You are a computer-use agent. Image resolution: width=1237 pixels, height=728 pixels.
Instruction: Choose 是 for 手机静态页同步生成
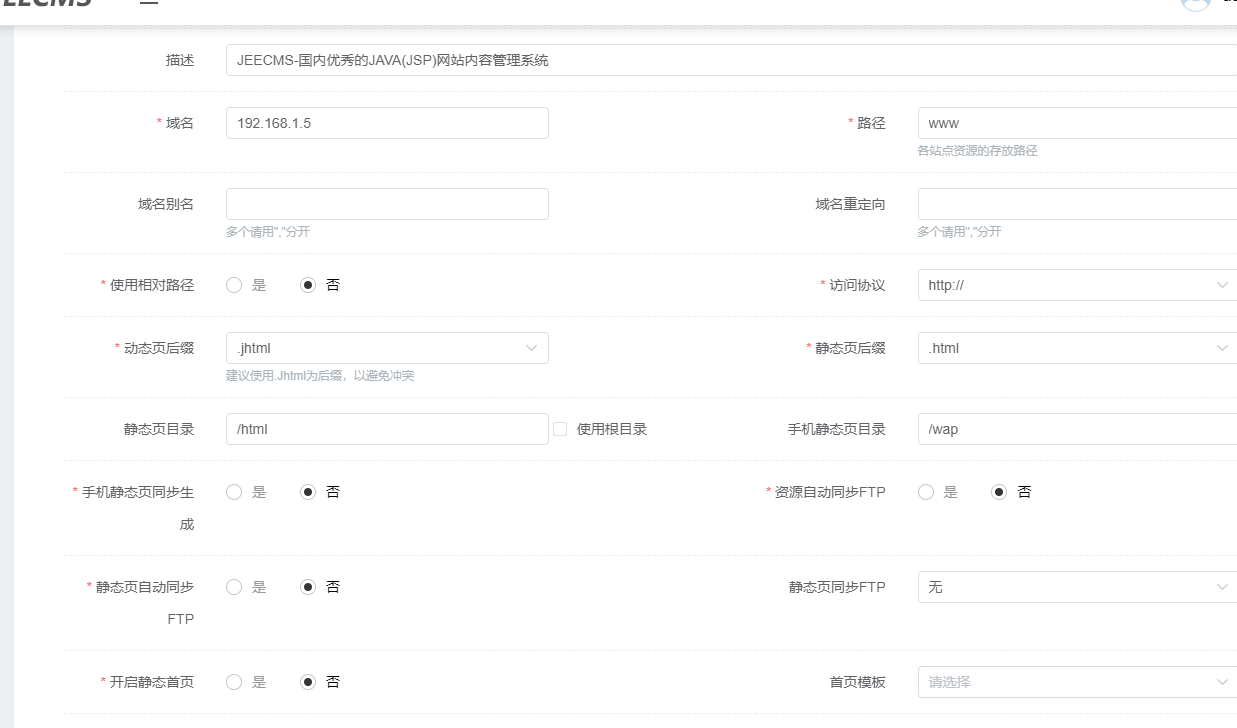pos(234,492)
